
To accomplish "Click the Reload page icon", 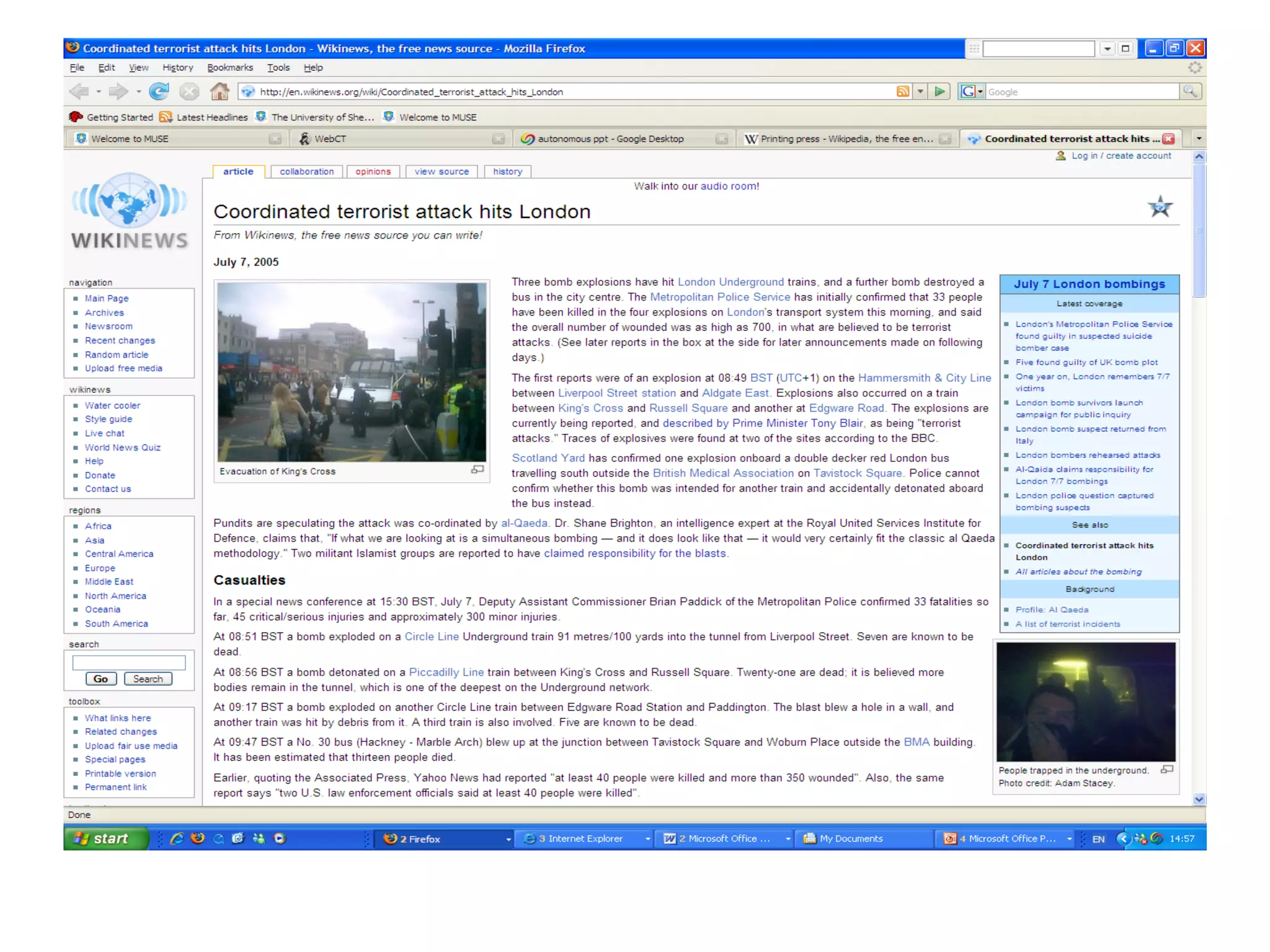I will tap(159, 92).
